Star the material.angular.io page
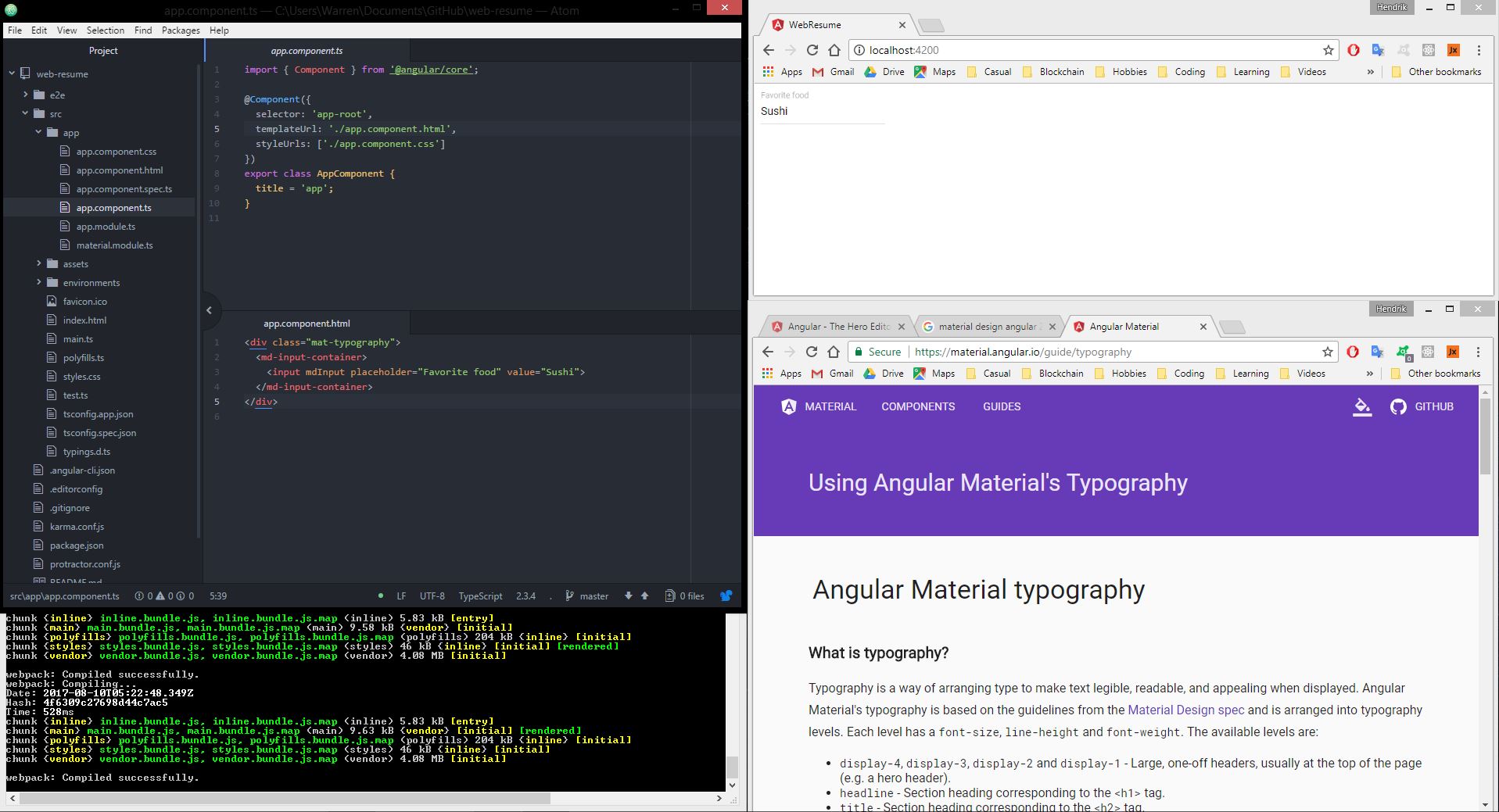This screenshot has height=812, width=1499. pos(1328,352)
